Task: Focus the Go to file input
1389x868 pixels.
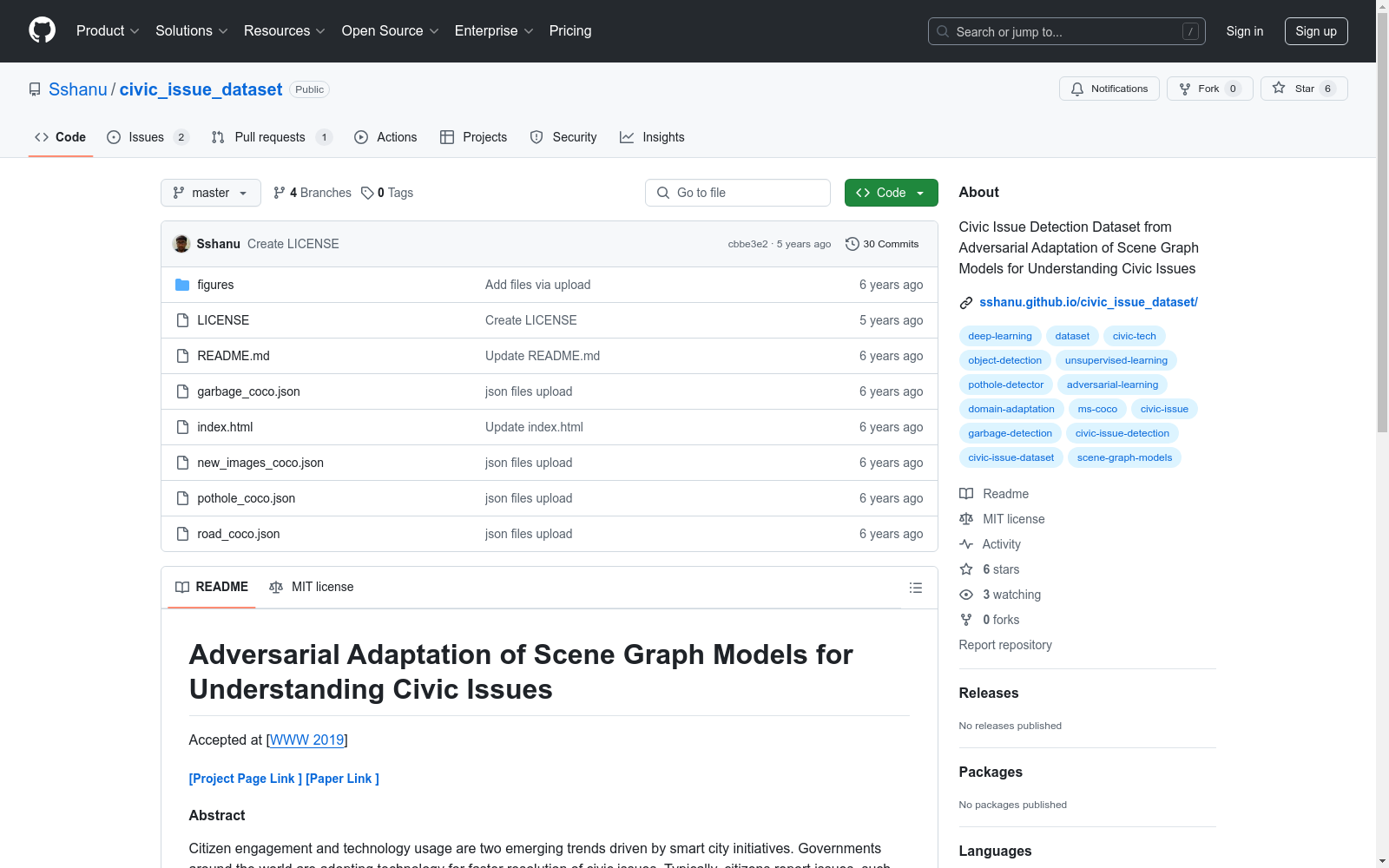Action: click(738, 193)
